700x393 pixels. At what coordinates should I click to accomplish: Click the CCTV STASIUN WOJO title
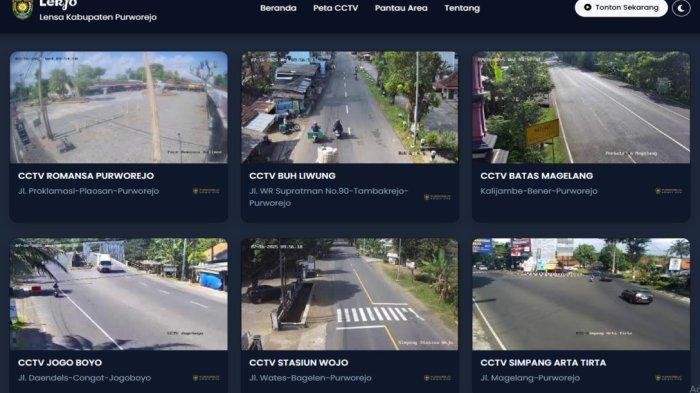[x=299, y=363]
